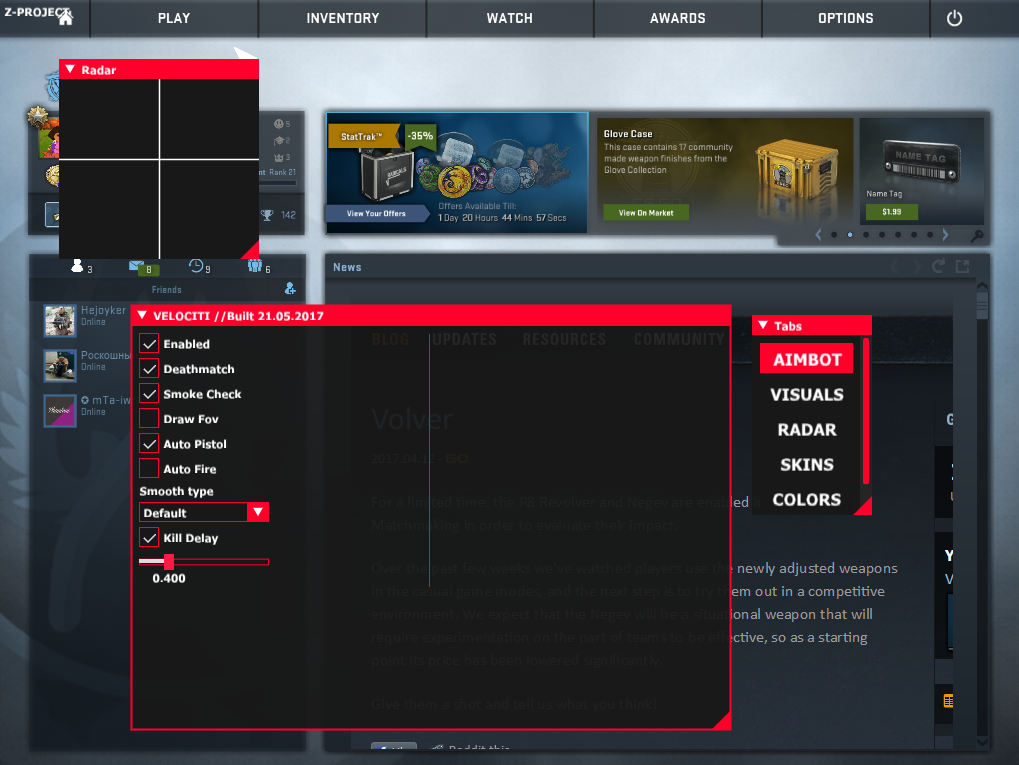Click the trophy icon near 142
Screen dimensions: 1019x765
[267, 215]
